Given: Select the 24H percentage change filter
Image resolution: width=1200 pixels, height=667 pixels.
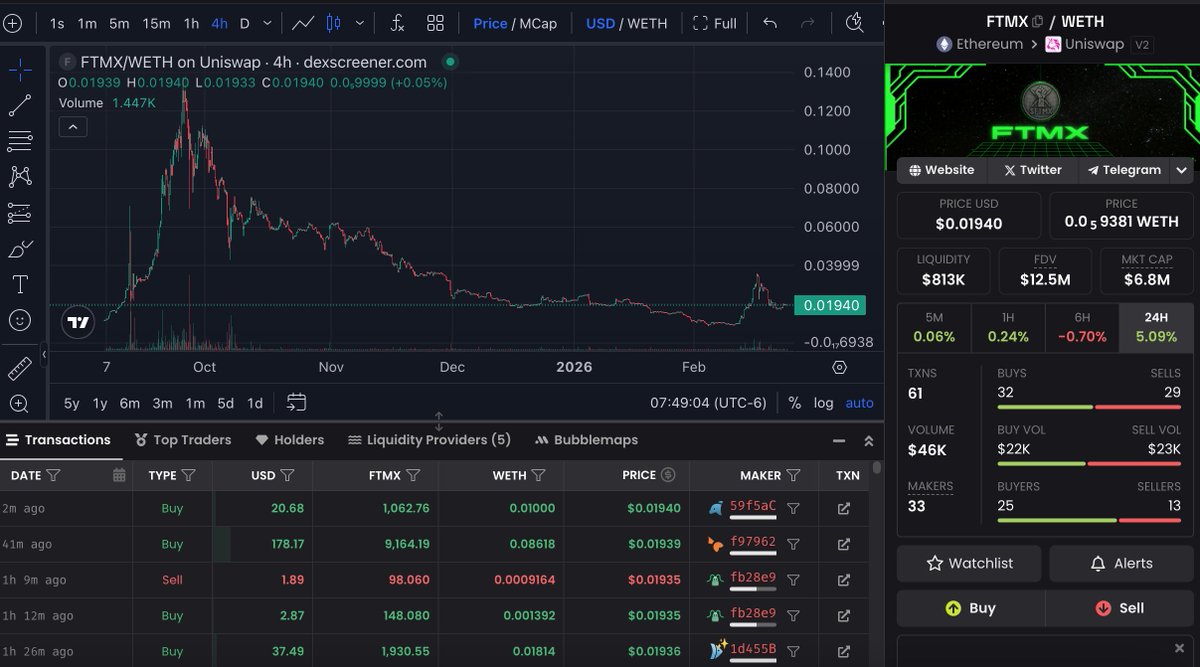Looking at the screenshot, I should point(1156,327).
